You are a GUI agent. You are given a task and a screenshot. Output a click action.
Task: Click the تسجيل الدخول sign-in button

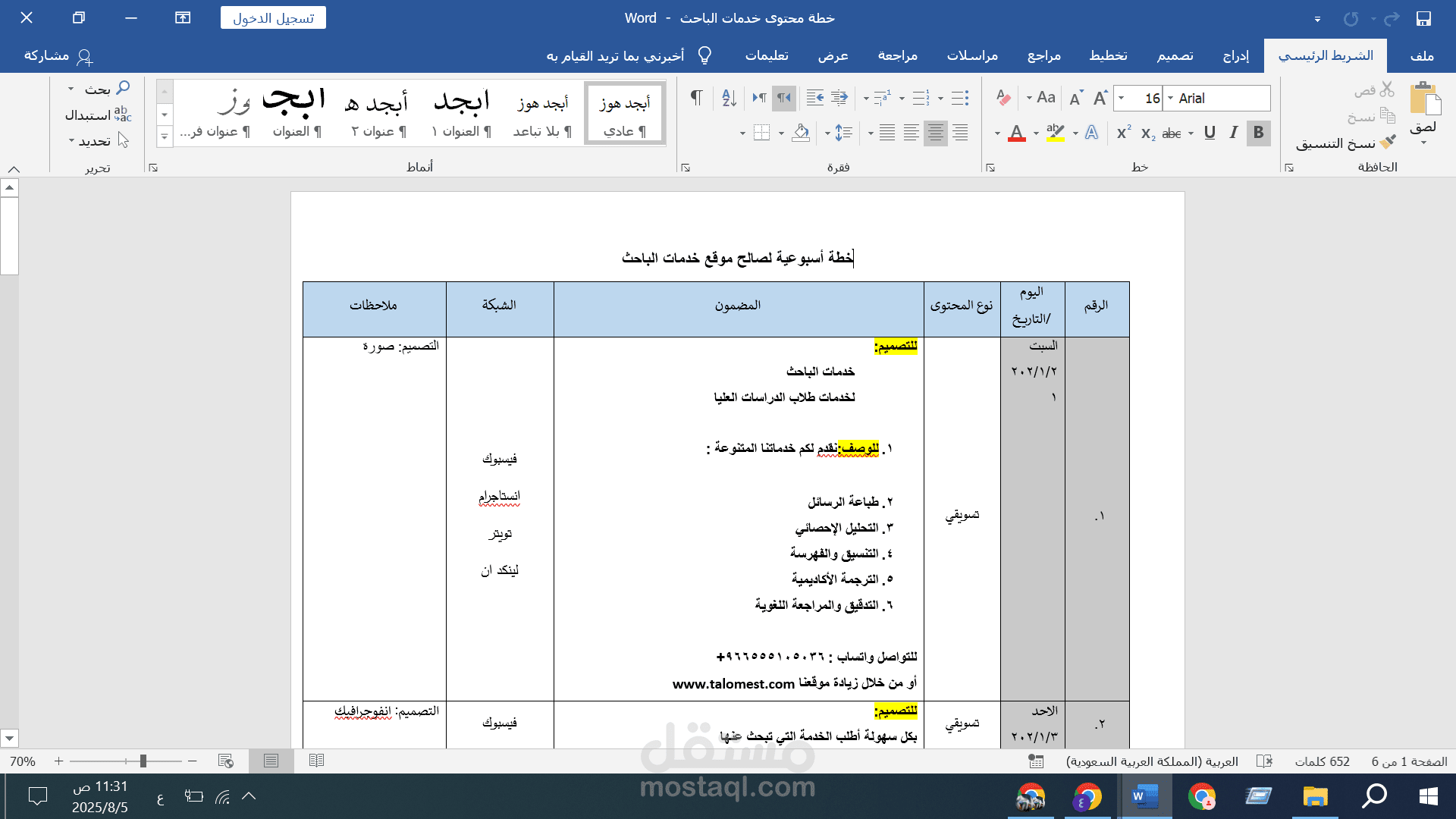[273, 17]
